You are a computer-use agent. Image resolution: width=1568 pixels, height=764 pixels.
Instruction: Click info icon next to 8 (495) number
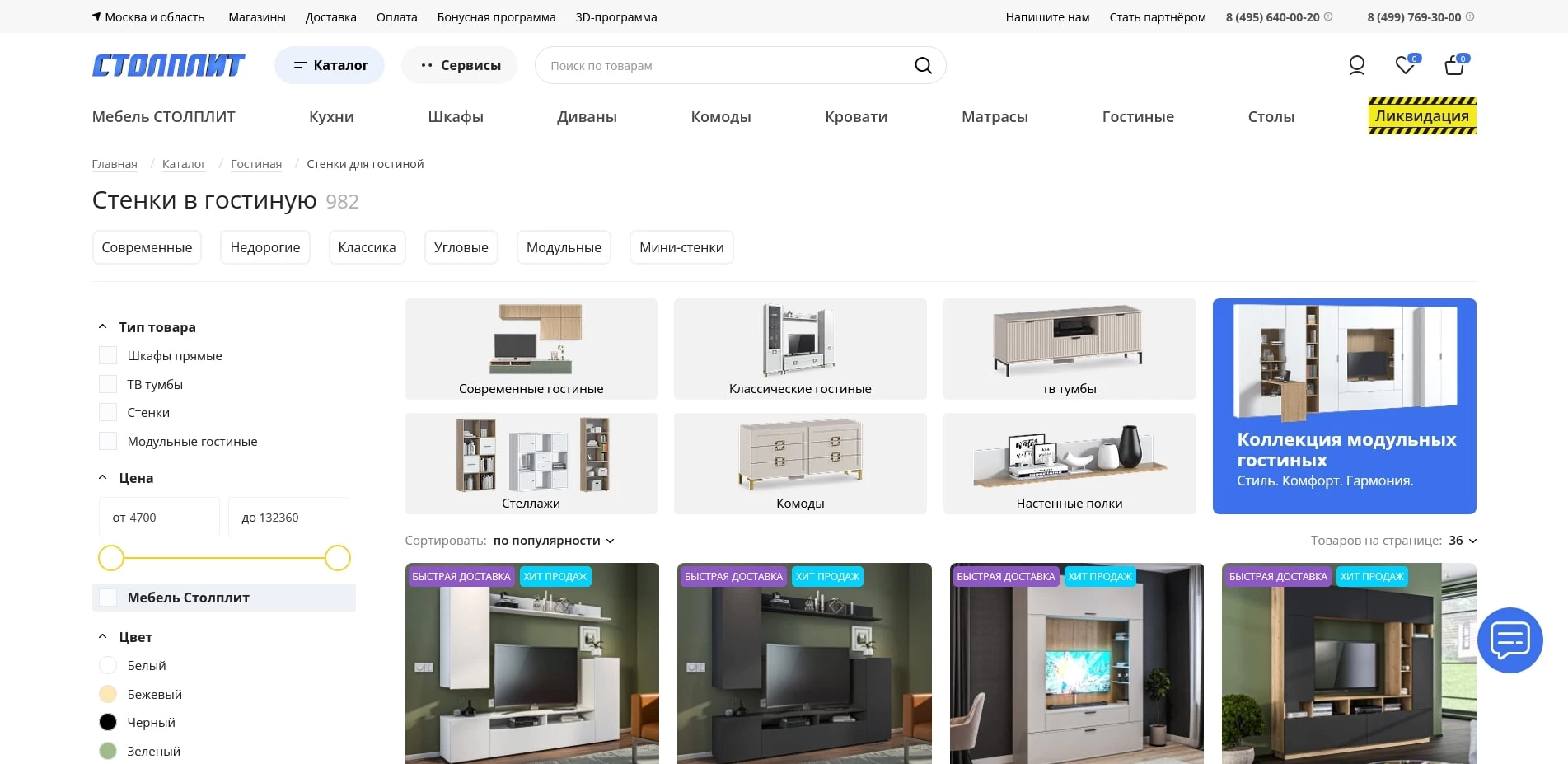[1328, 16]
